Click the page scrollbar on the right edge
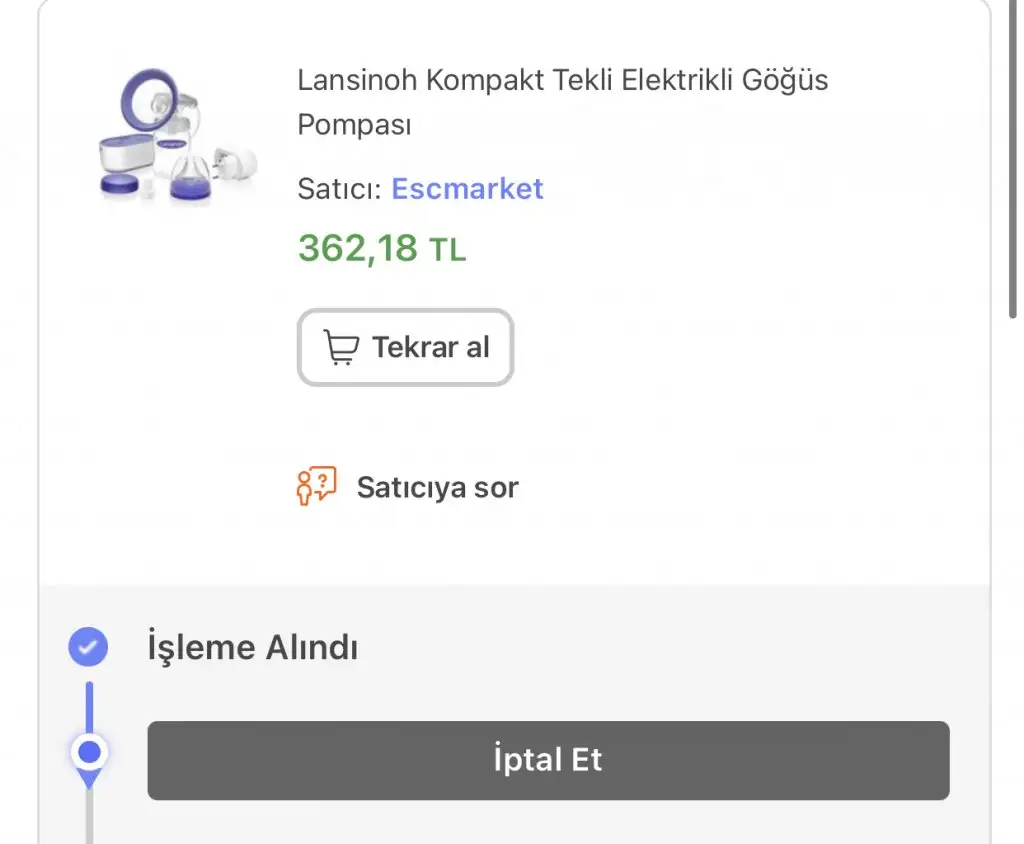Viewport: 1024px width, 844px height. (1014, 160)
